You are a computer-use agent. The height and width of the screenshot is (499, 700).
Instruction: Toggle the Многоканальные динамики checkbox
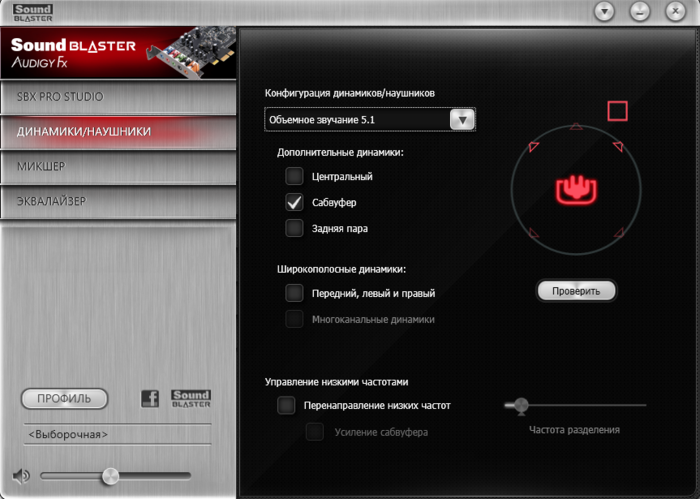pyautogui.click(x=294, y=319)
